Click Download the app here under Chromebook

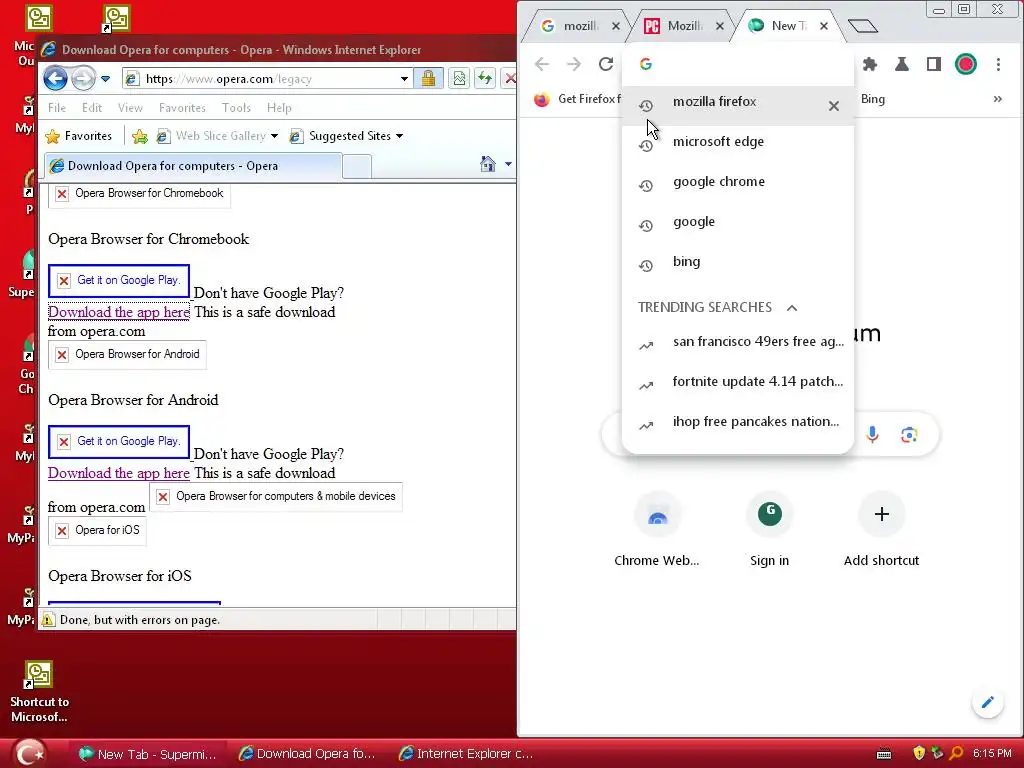click(119, 312)
